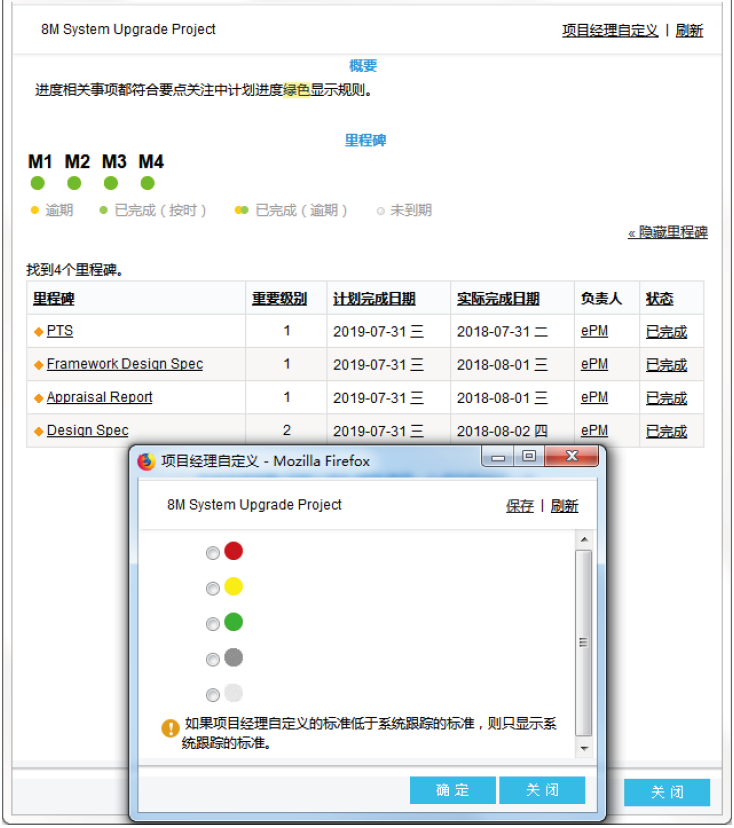Image resolution: width=734 pixels, height=828 pixels.
Task: Click 刷新 link in the main window header
Action: point(689,31)
